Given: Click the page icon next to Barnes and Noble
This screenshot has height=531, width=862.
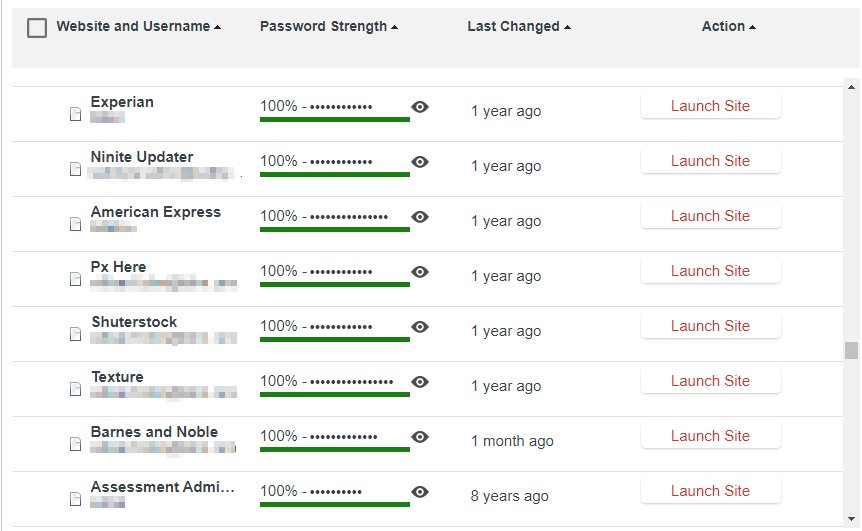Looking at the screenshot, I should pyautogui.click(x=75, y=444).
